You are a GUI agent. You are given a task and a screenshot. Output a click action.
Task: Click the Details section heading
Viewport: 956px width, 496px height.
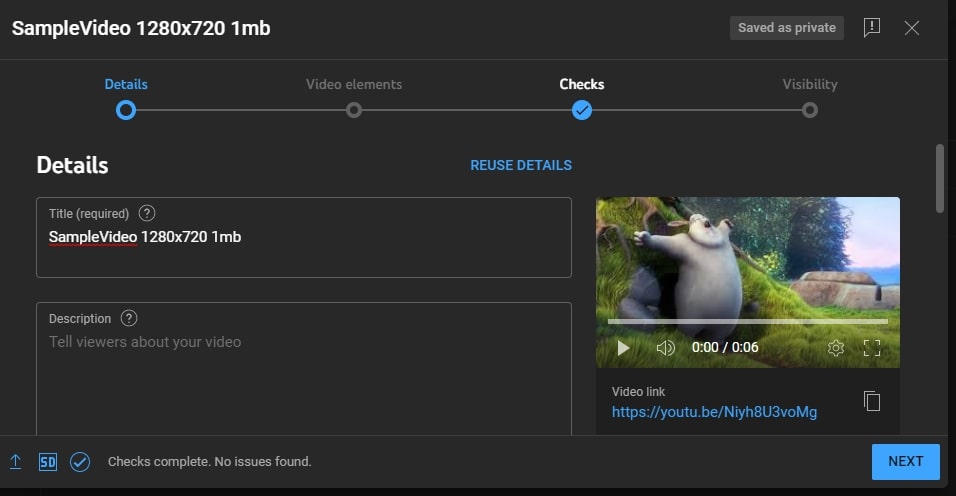[73, 165]
